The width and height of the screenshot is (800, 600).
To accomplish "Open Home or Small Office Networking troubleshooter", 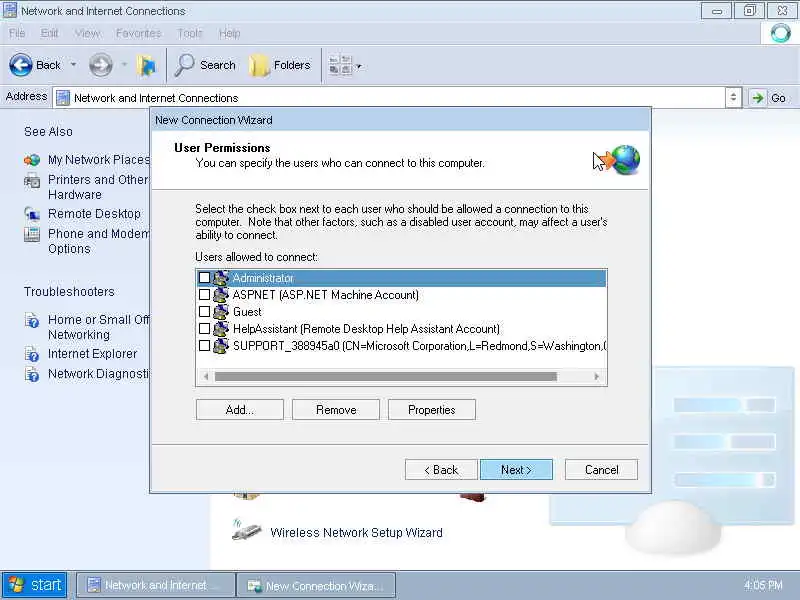I will point(98,327).
